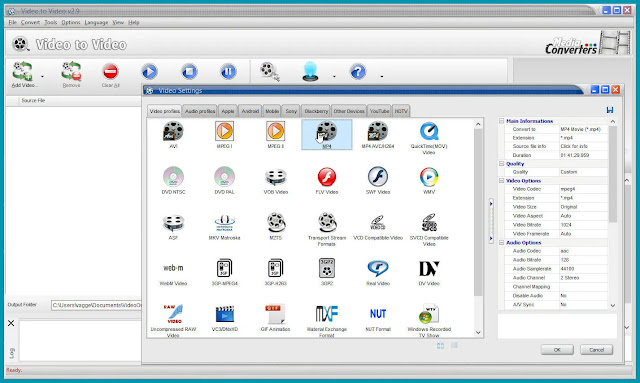Image resolution: width=640 pixels, height=383 pixels.
Task: Select the AVI video profile icon
Action: pos(173,131)
